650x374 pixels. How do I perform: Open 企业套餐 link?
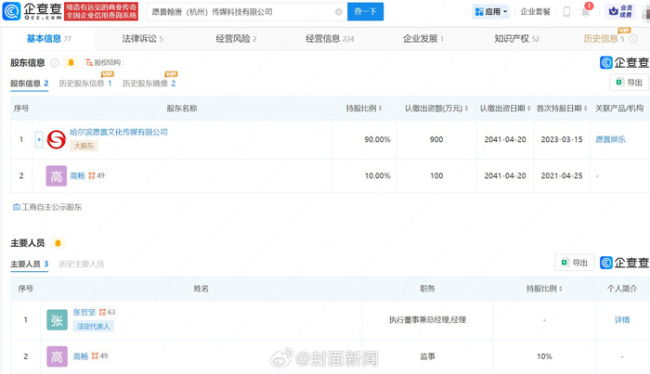click(535, 12)
